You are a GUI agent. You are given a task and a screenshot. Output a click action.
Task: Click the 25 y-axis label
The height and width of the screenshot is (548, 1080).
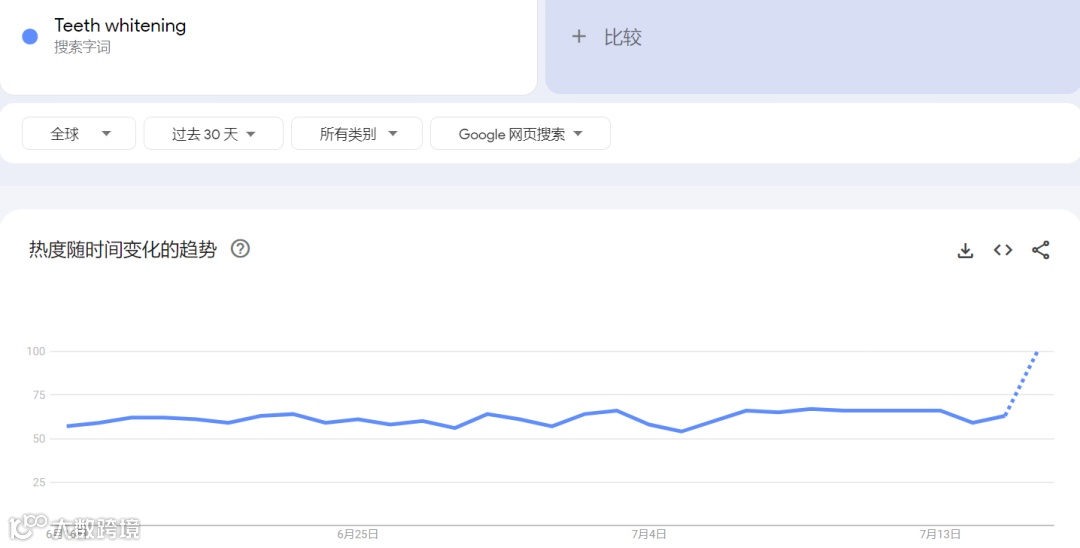[39, 483]
